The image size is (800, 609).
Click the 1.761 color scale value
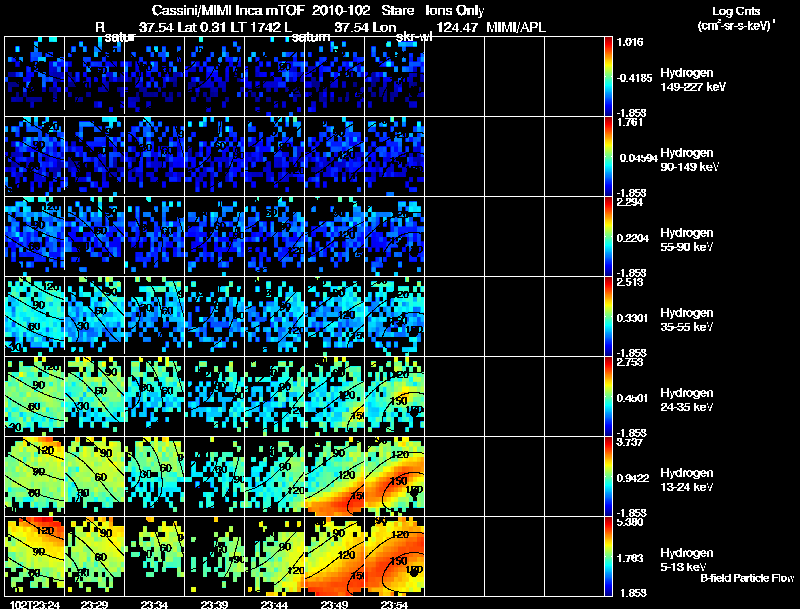(630, 122)
